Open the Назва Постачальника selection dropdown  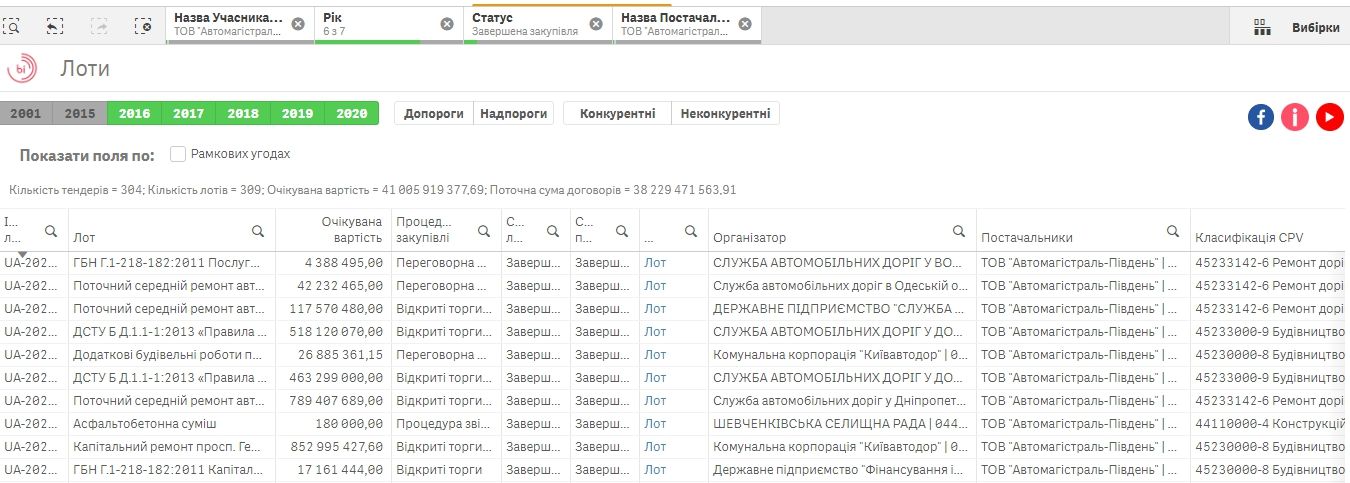click(688, 24)
